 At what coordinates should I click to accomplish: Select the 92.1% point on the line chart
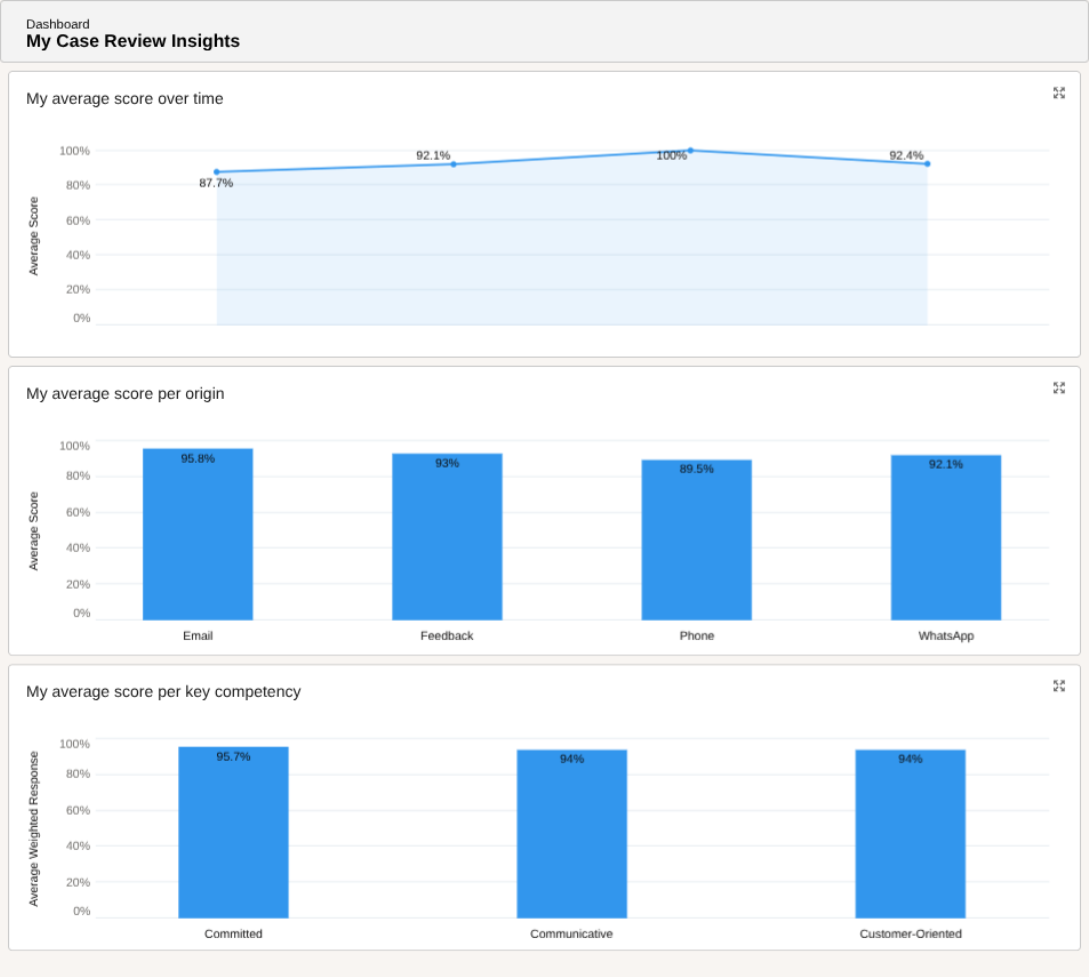[453, 164]
